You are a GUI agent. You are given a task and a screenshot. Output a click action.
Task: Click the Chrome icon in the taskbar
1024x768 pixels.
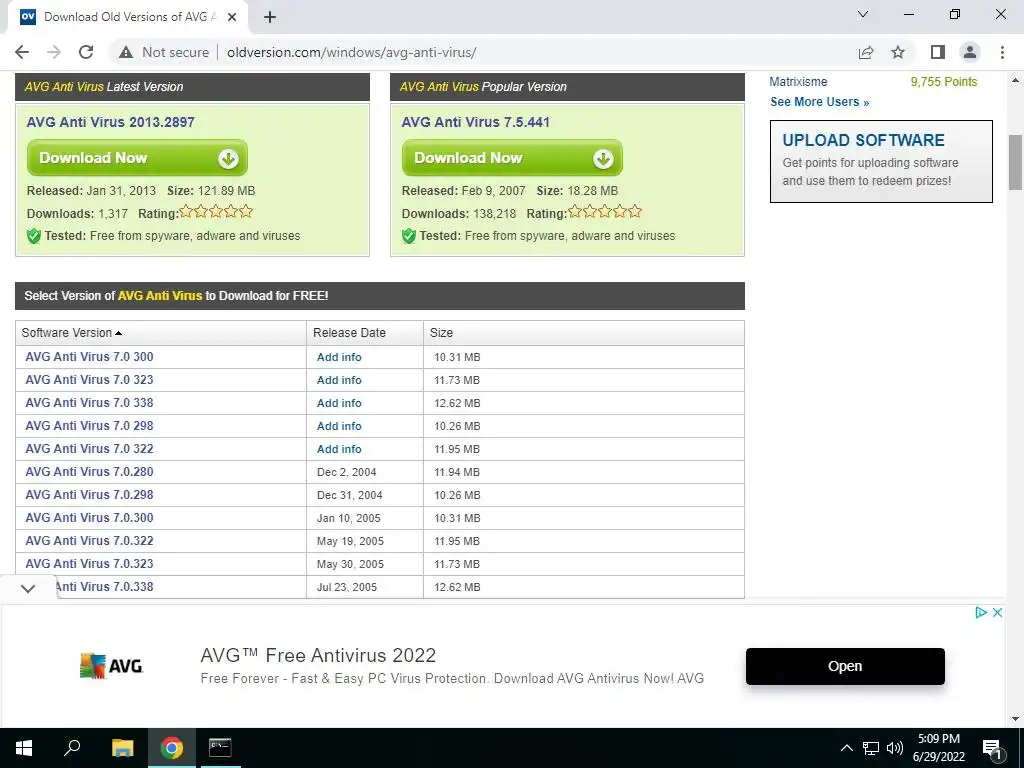(x=172, y=748)
